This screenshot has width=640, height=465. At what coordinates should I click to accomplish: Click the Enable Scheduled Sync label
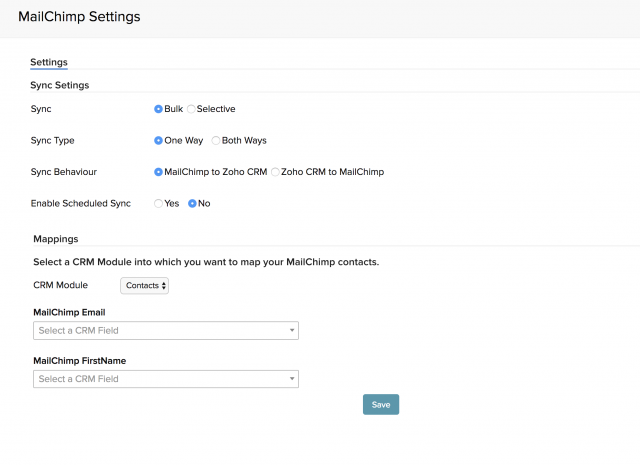80,203
